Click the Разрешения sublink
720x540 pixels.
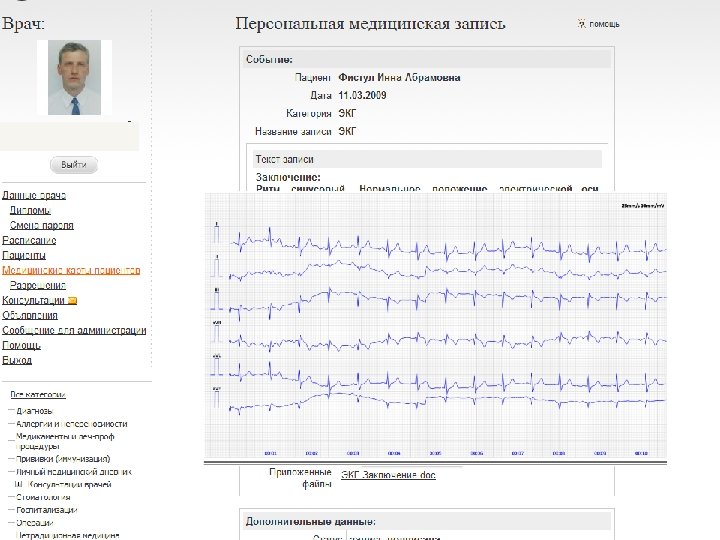[38, 285]
